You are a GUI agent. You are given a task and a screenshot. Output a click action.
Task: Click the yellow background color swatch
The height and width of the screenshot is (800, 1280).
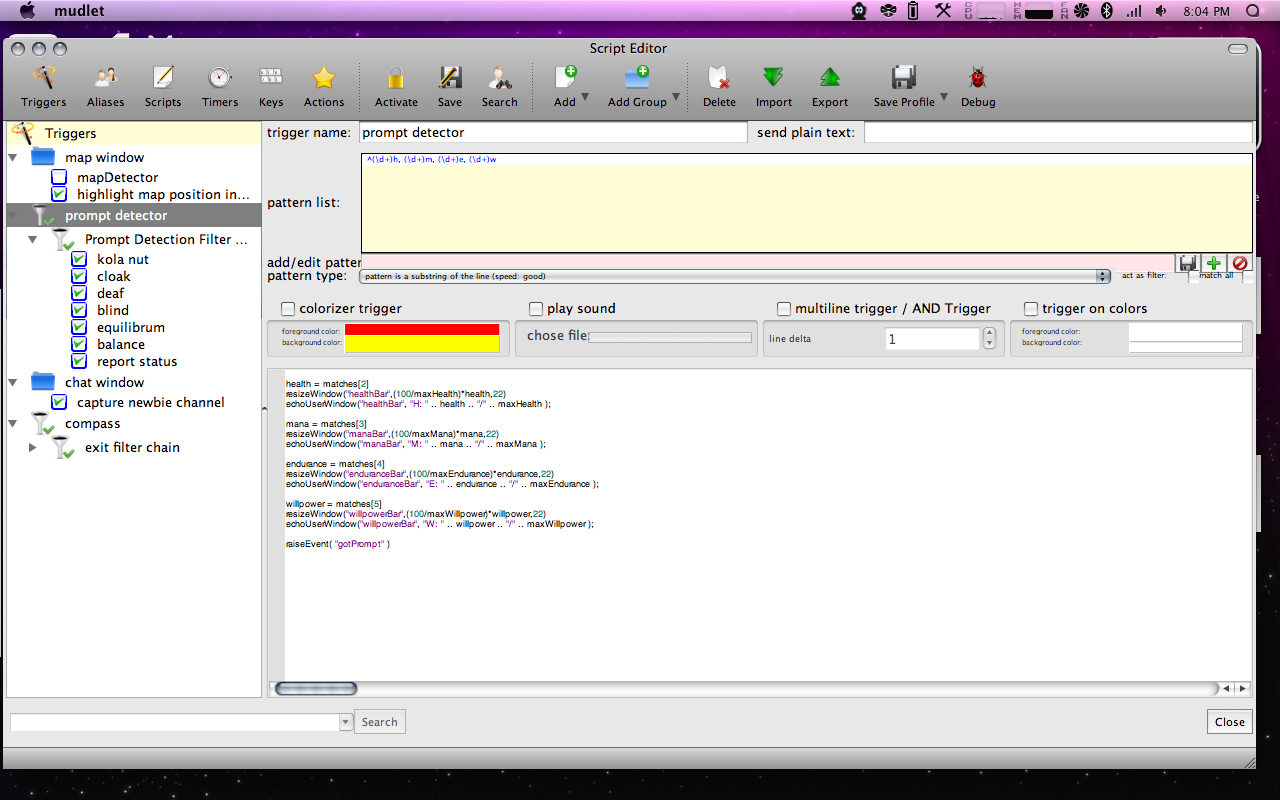click(x=421, y=343)
